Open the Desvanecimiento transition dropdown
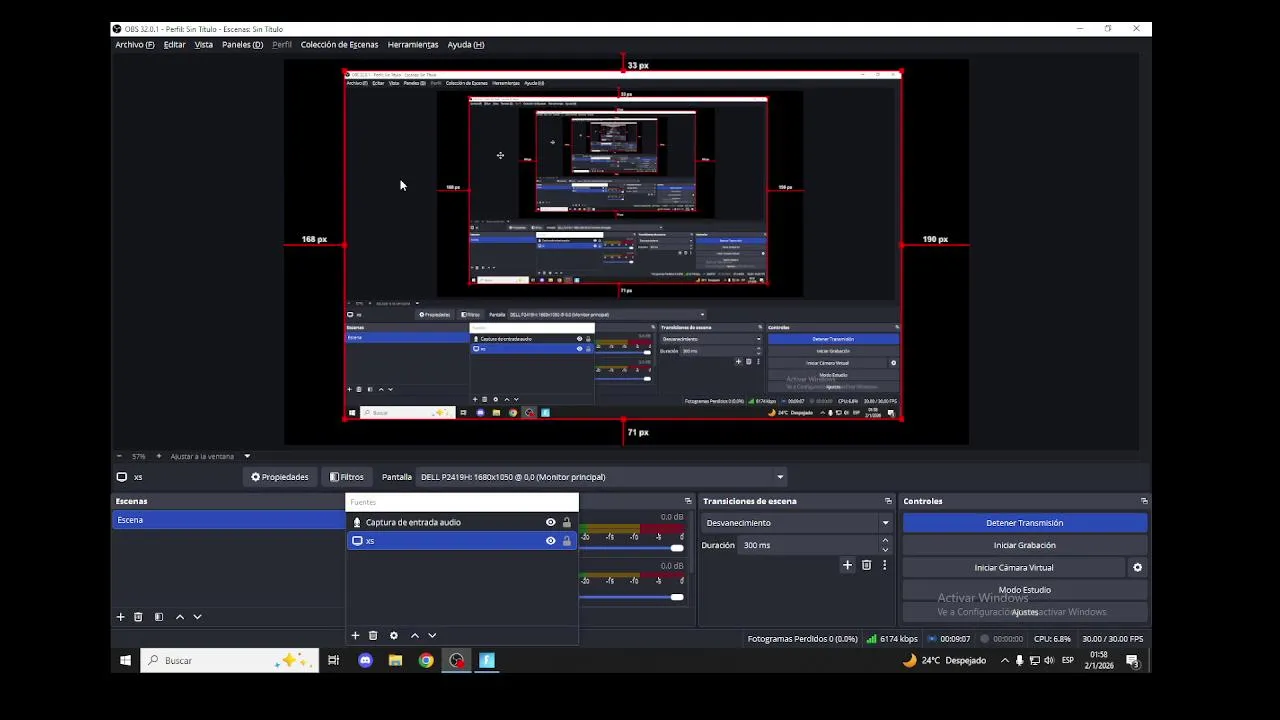The width and height of the screenshot is (1280, 720). click(796, 523)
